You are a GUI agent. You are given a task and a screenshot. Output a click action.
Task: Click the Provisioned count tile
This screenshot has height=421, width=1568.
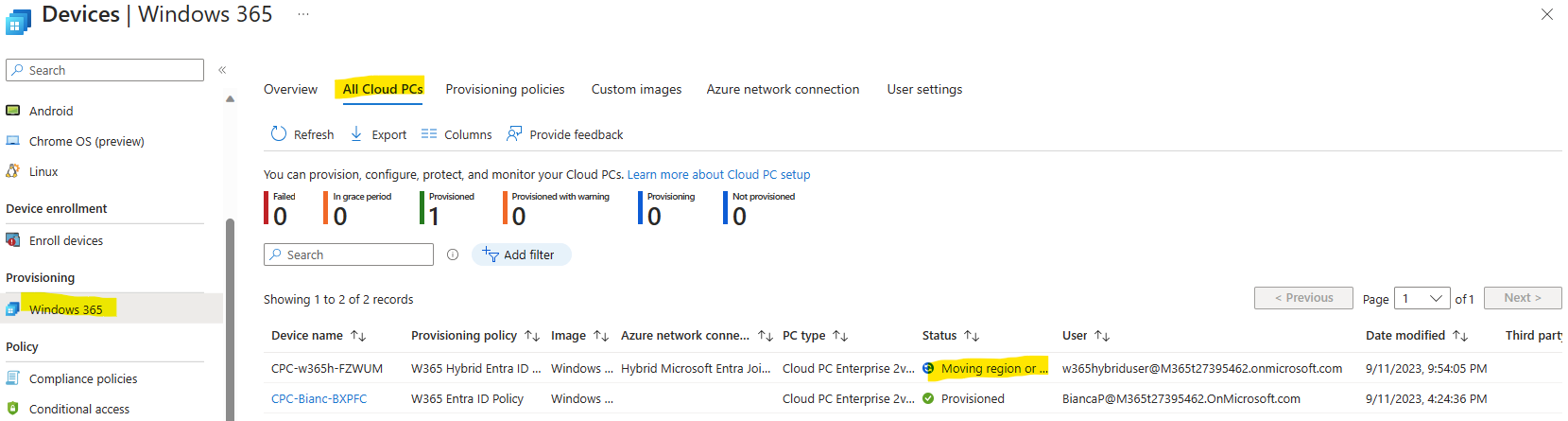tap(447, 208)
